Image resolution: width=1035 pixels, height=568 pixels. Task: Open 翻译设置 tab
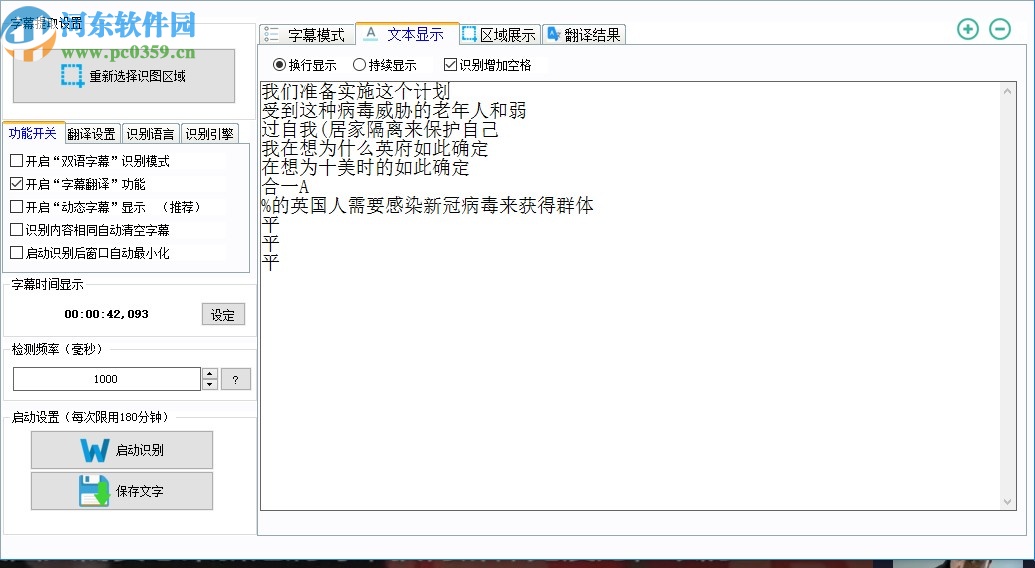click(92, 134)
